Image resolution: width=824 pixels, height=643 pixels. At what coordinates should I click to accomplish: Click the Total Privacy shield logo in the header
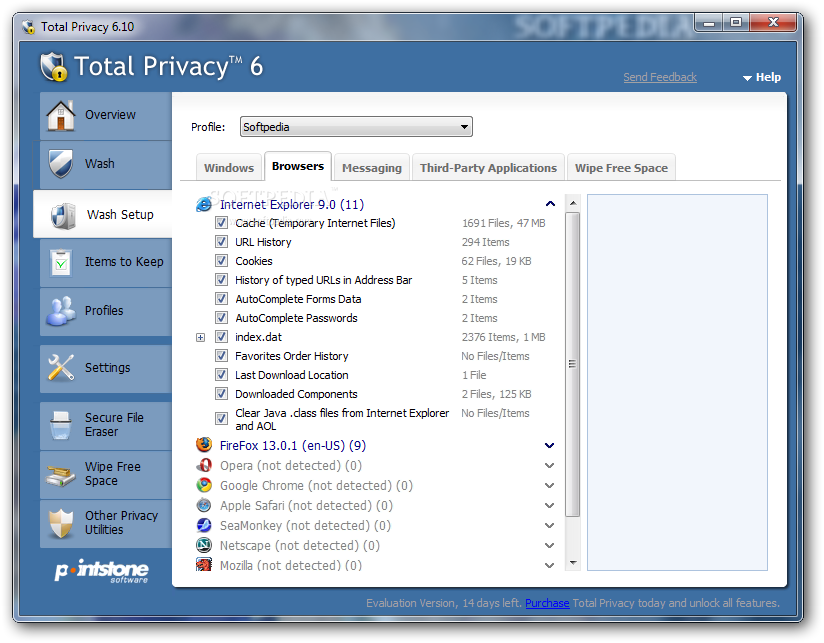pyautogui.click(x=54, y=67)
